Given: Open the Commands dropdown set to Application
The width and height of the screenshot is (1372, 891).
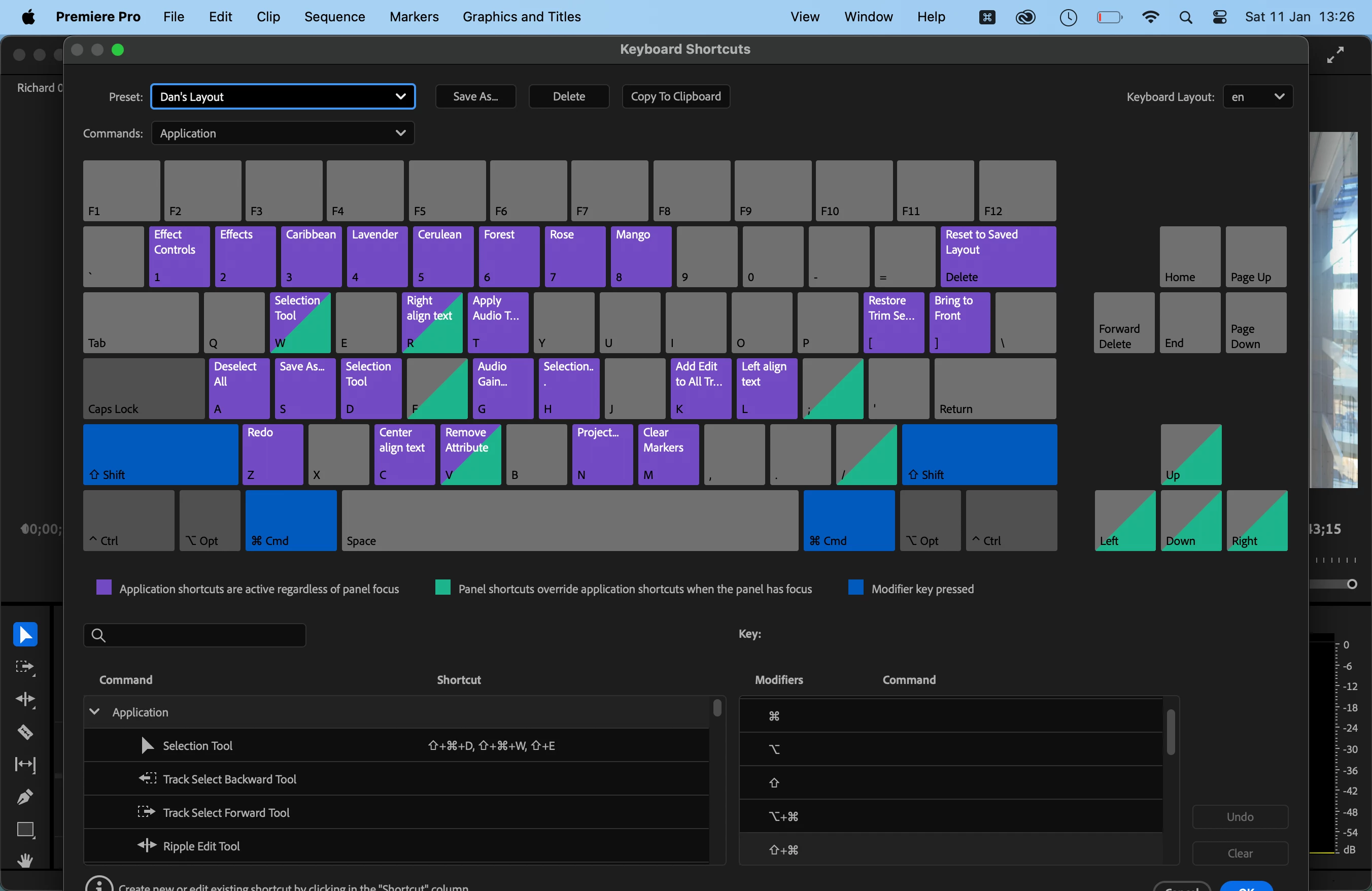Looking at the screenshot, I should 283,133.
